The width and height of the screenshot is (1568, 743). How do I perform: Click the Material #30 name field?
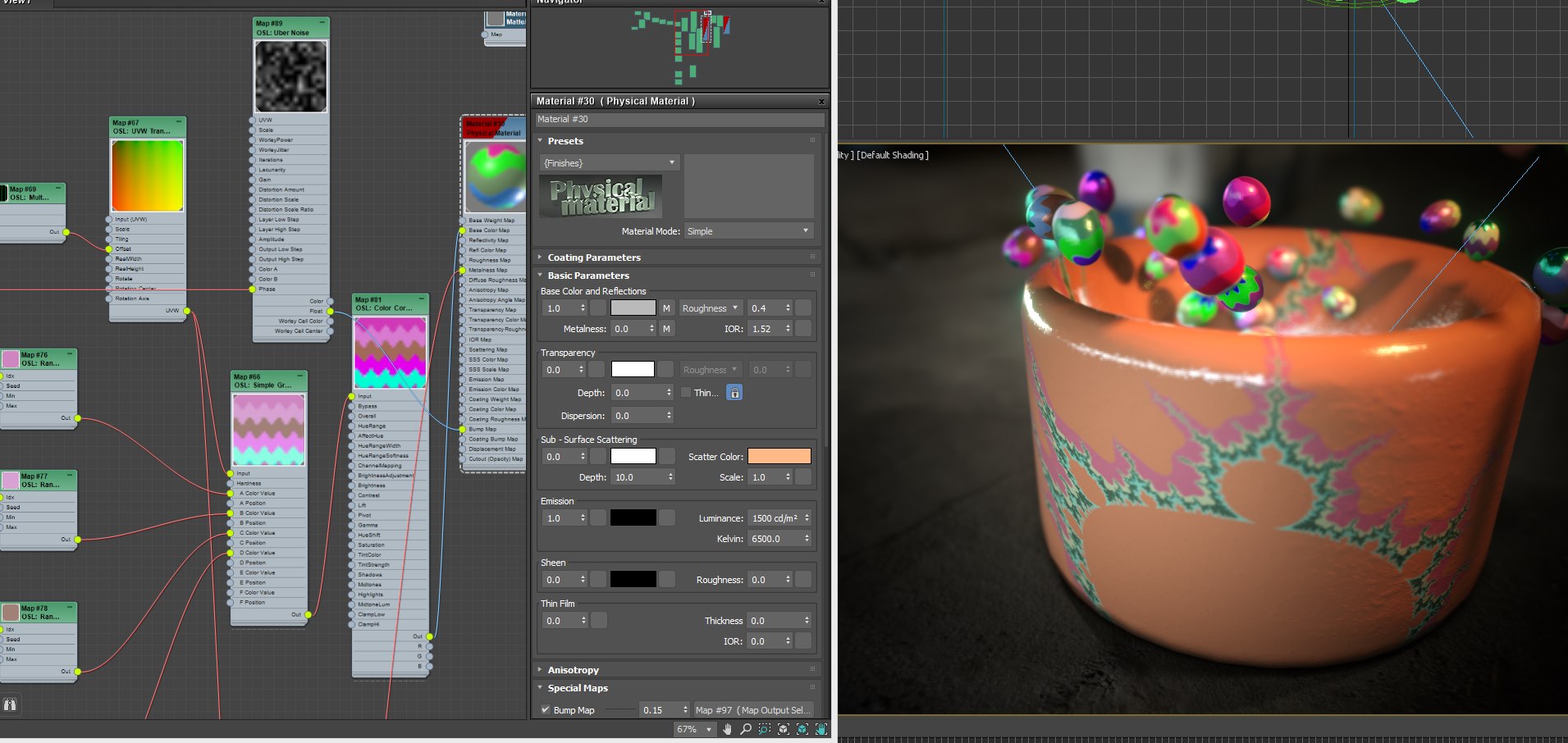(x=679, y=120)
